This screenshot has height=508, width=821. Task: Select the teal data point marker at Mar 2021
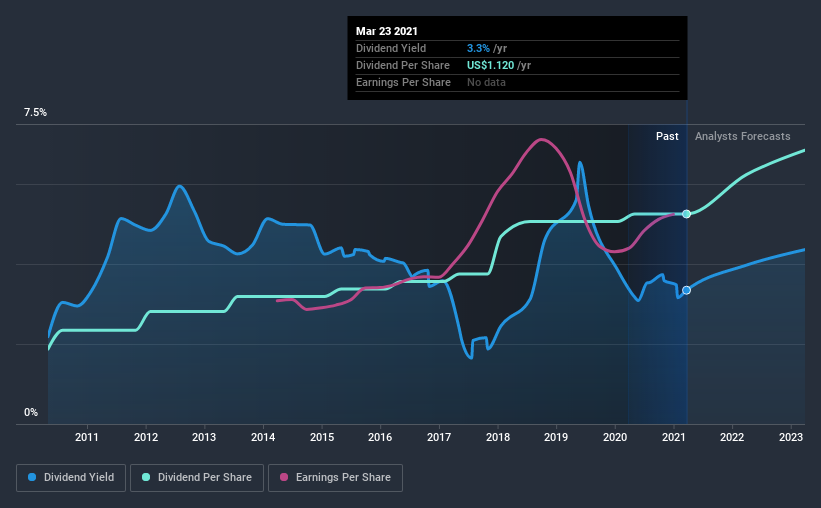686,214
